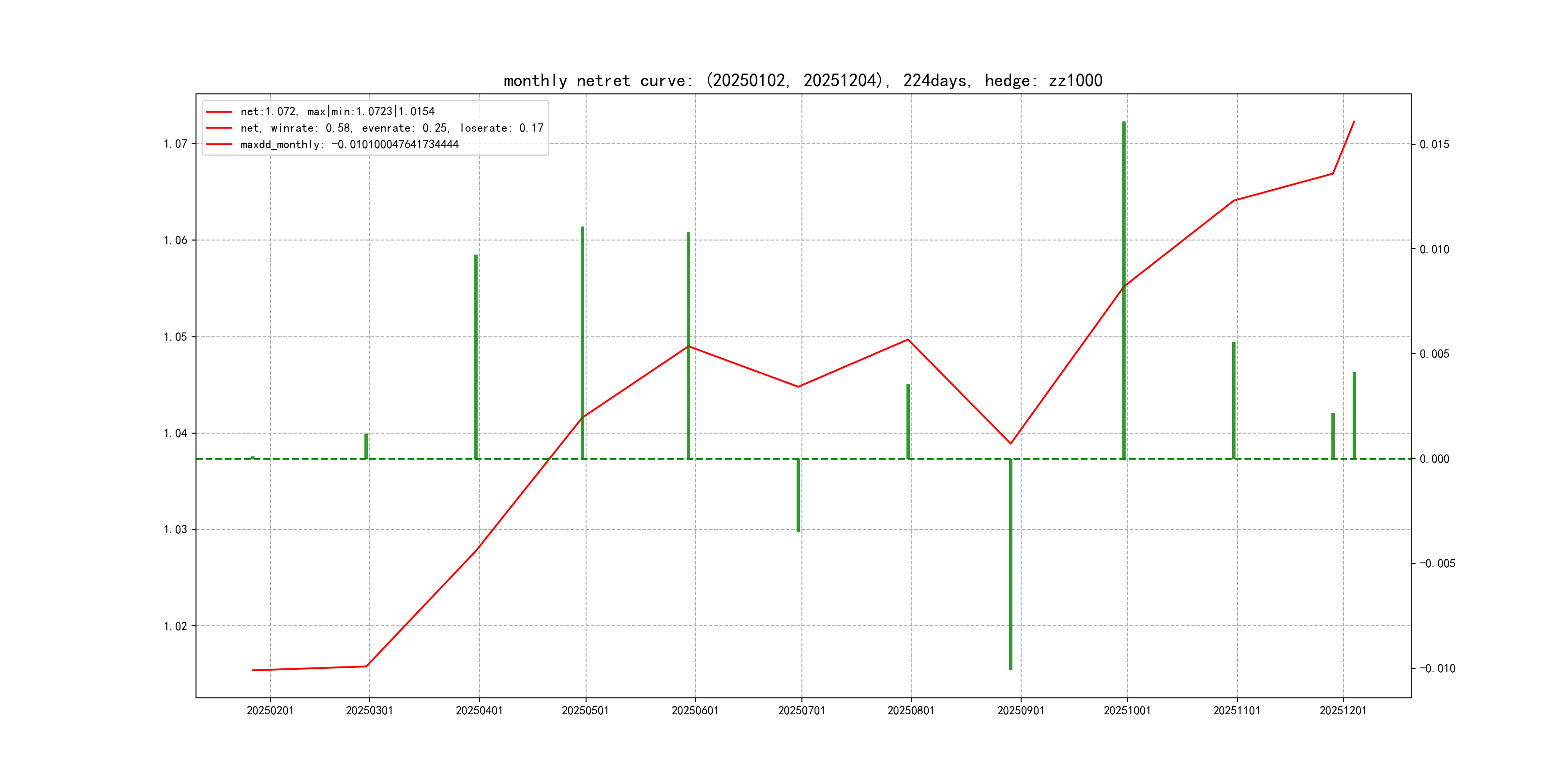Click the red line's dip near 20250901

point(1010,443)
